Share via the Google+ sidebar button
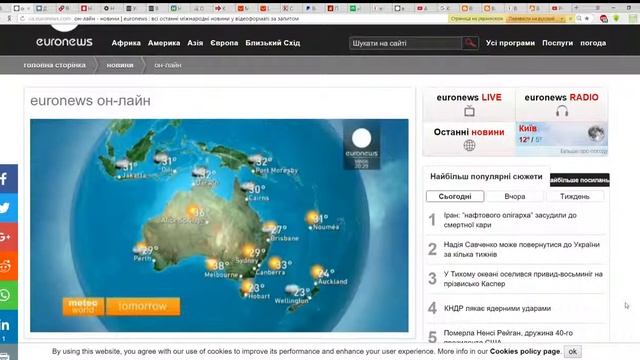The image size is (640, 360). pos(9,236)
